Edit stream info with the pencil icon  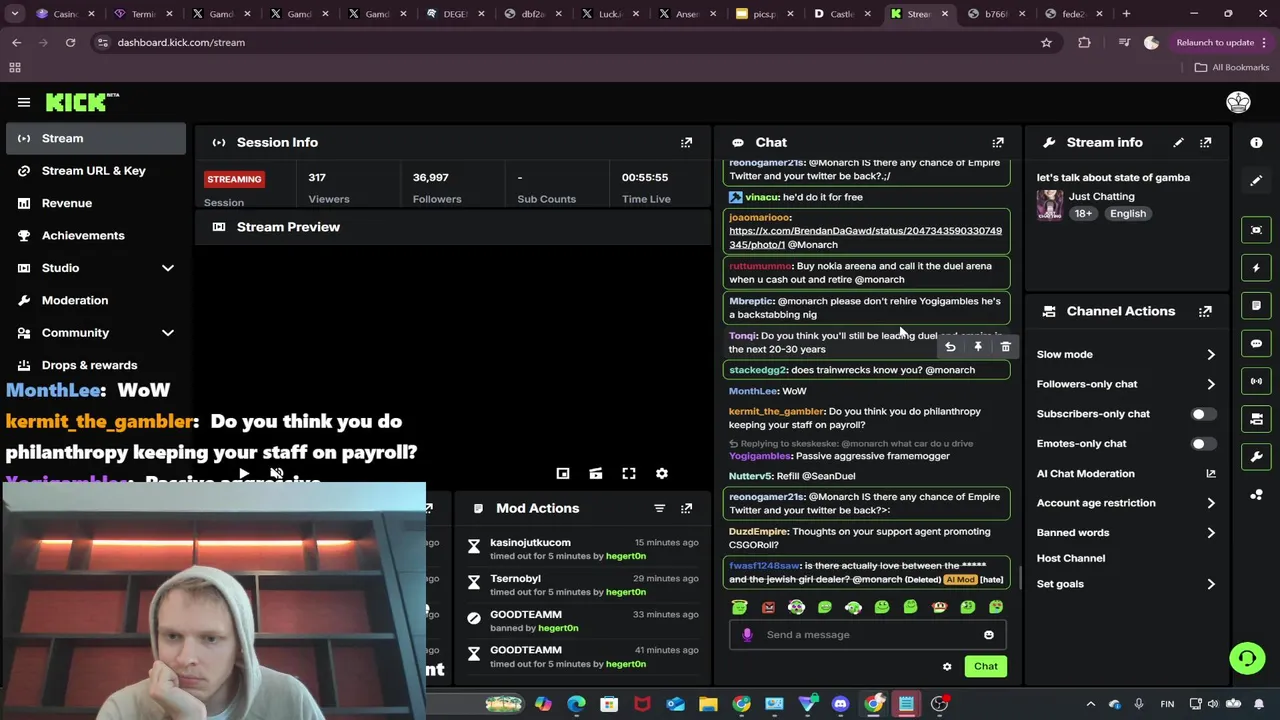point(1178,143)
